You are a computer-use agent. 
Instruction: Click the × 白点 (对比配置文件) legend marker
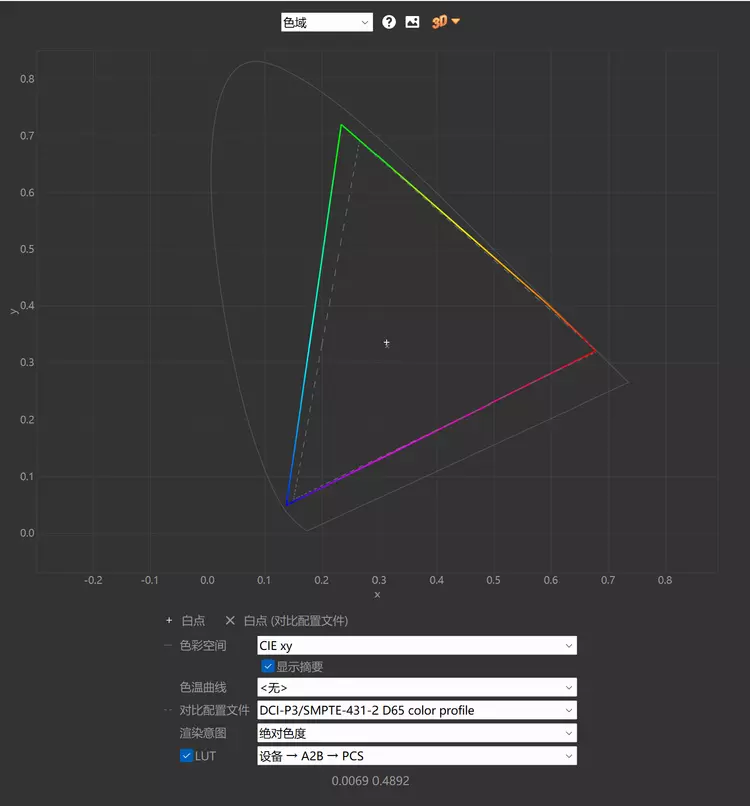point(230,621)
